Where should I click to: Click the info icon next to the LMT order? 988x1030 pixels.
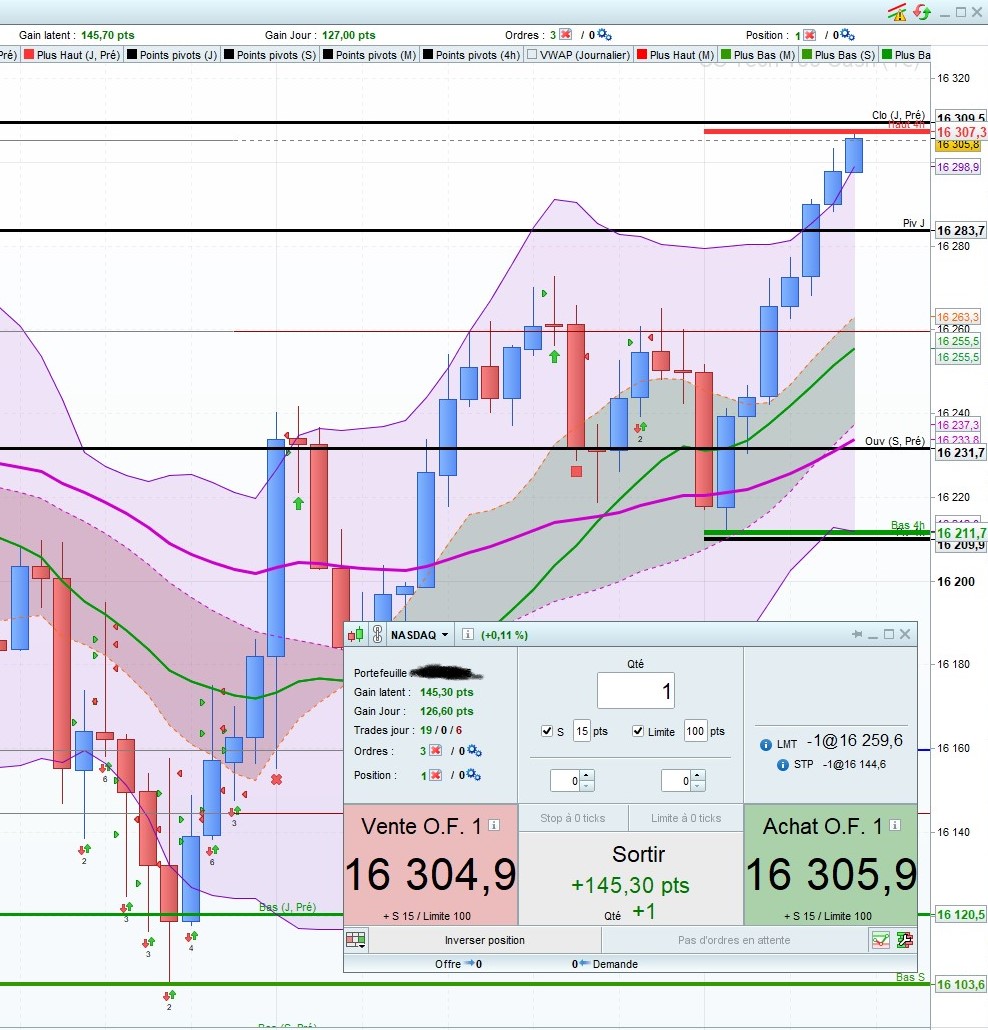765,744
